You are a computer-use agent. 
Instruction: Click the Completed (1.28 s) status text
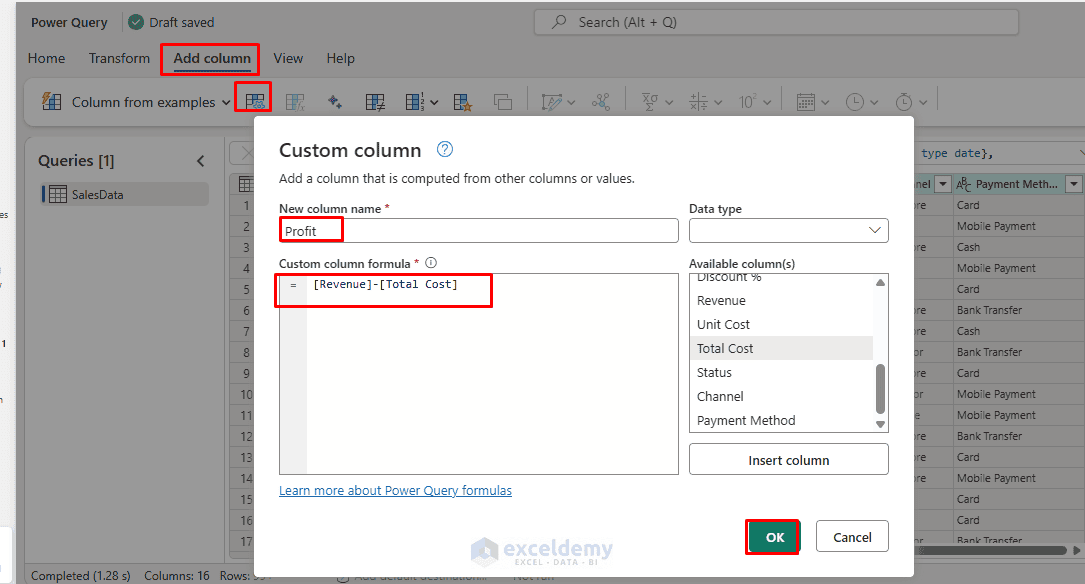click(80, 576)
